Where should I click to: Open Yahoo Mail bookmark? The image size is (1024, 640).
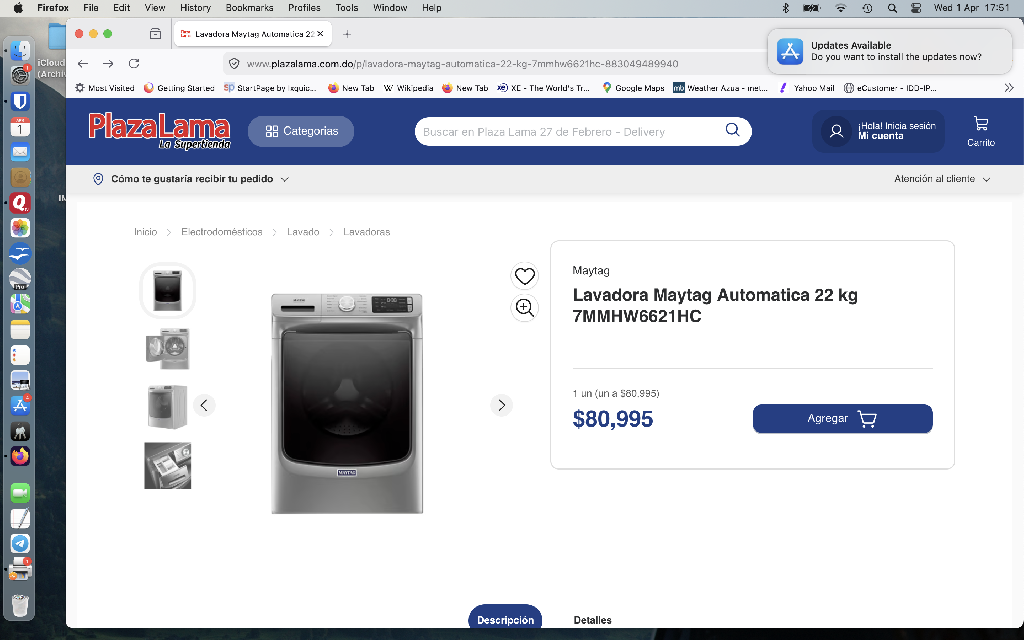point(807,88)
